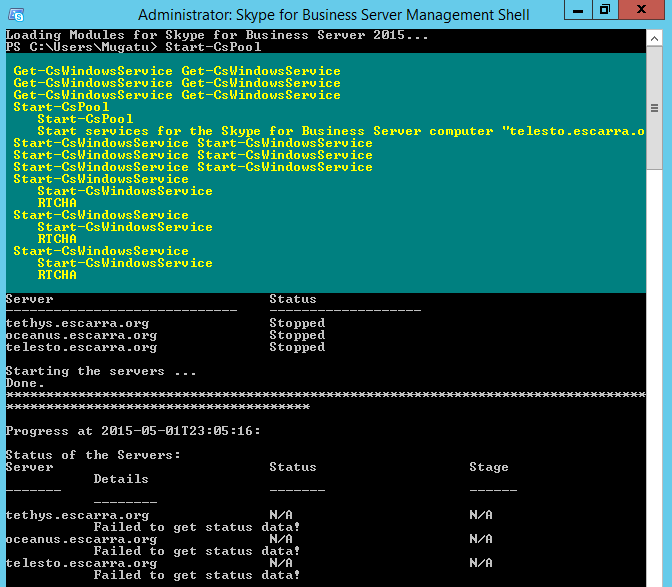Image resolution: width=672 pixels, height=587 pixels.
Task: Click 'Stopped' status next to tethys.escarra.org
Action: tap(297, 323)
